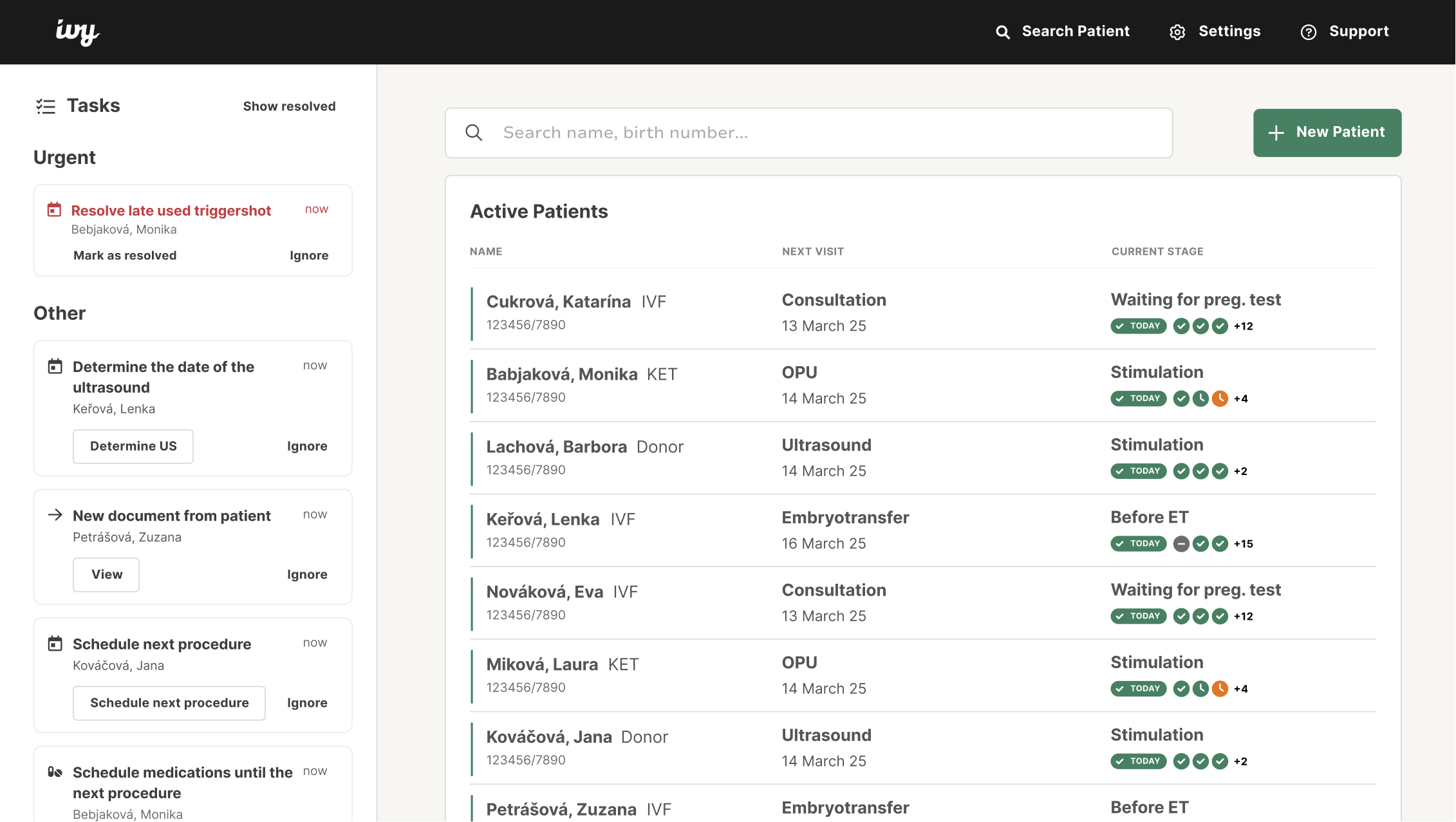Expand +15 more statuses for Keřová
The image size is (1456, 822).
[x=1244, y=544]
